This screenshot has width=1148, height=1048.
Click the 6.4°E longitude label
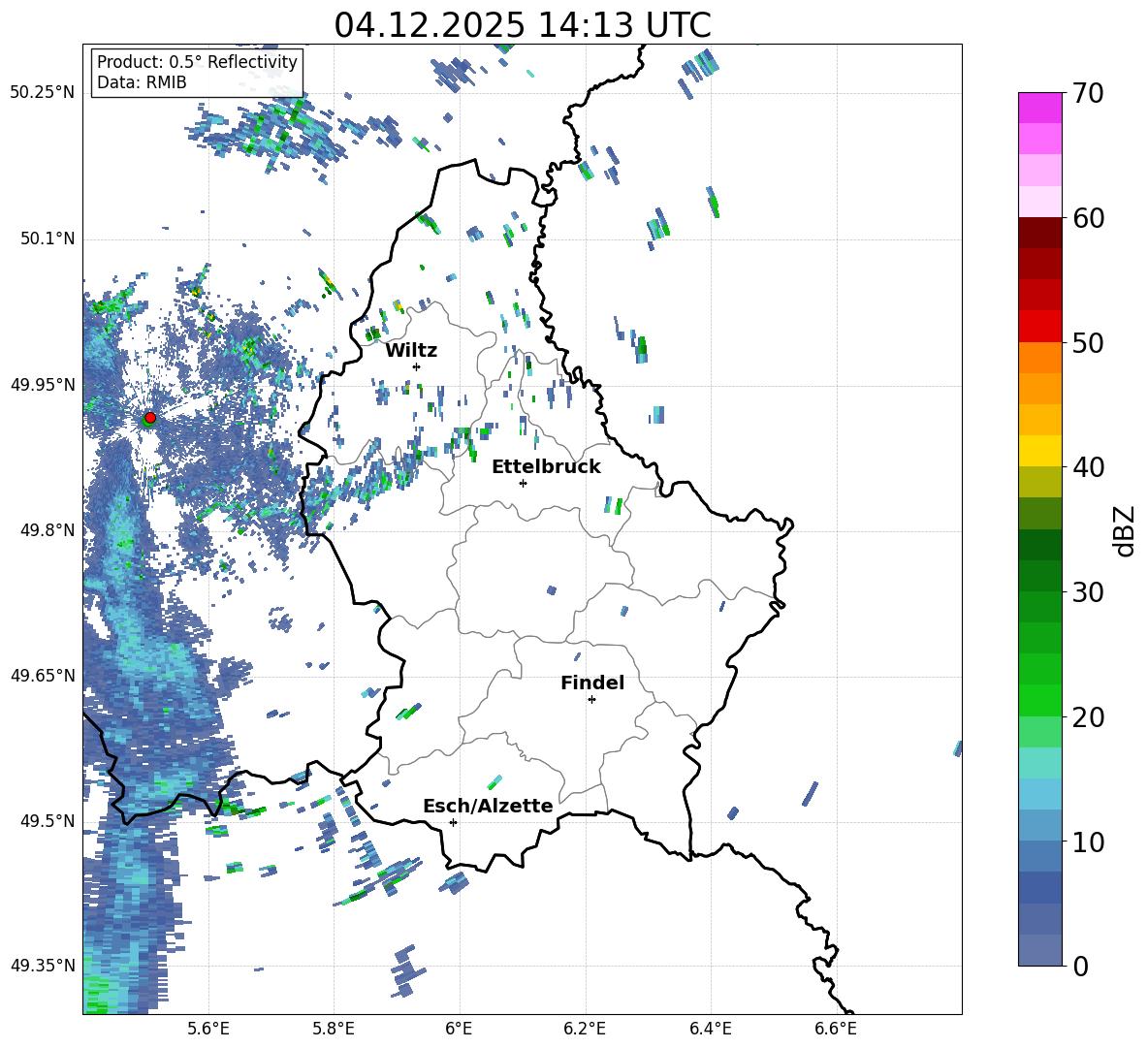[x=710, y=1029]
